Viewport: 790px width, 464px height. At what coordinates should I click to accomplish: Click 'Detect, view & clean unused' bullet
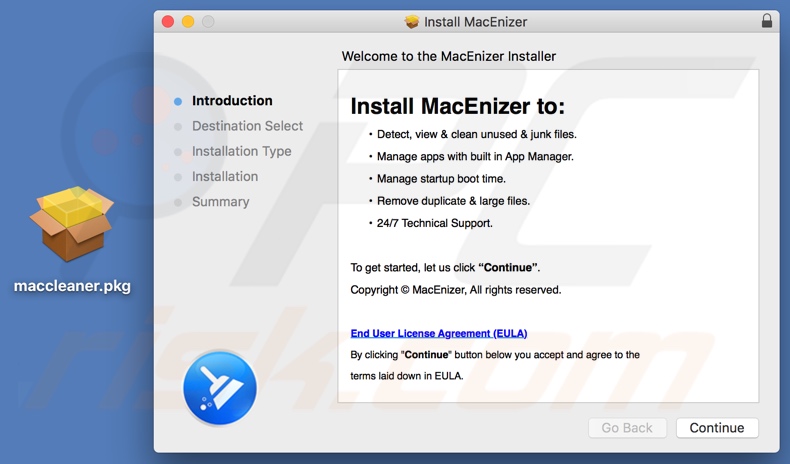477,135
